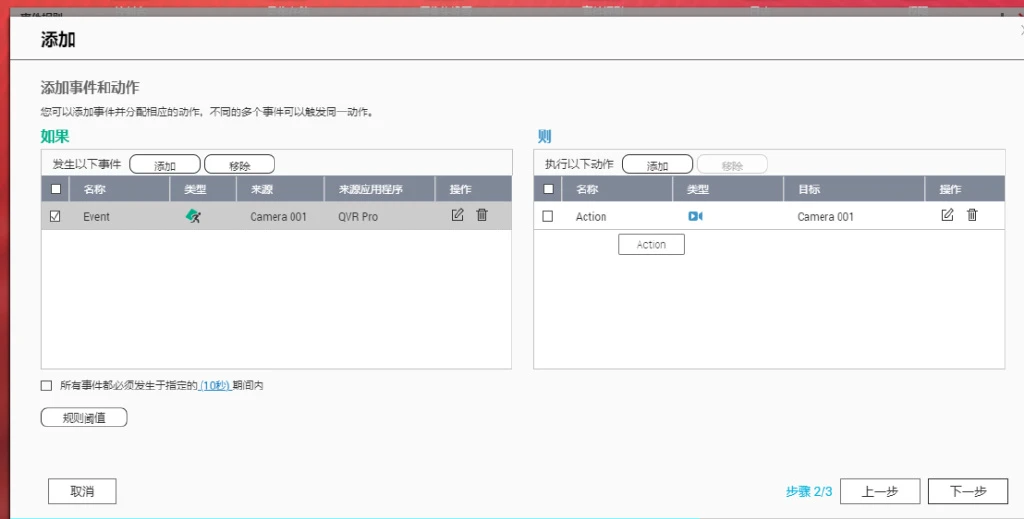Image resolution: width=1024 pixels, height=519 pixels.
Task: Proceed with 下一步 button
Action: [968, 492]
